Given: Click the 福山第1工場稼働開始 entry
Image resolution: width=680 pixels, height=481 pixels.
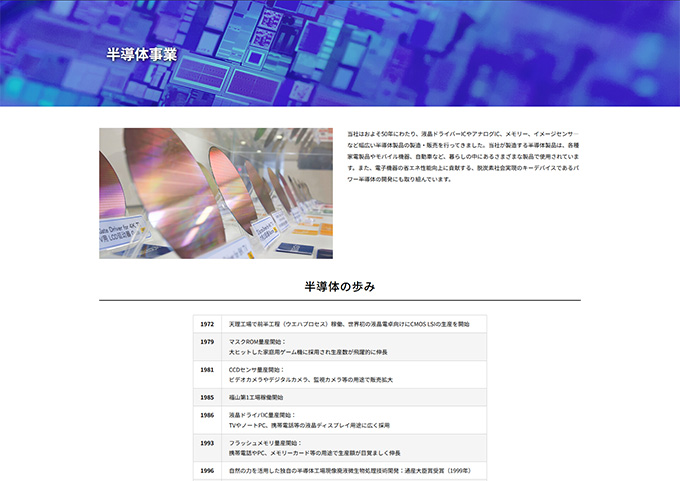Looking at the screenshot, I should click(x=256, y=397).
